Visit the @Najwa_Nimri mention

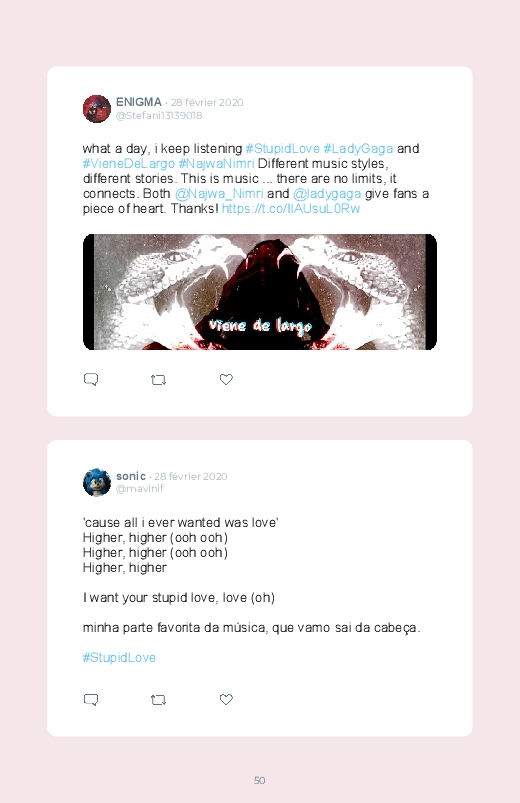click(219, 194)
